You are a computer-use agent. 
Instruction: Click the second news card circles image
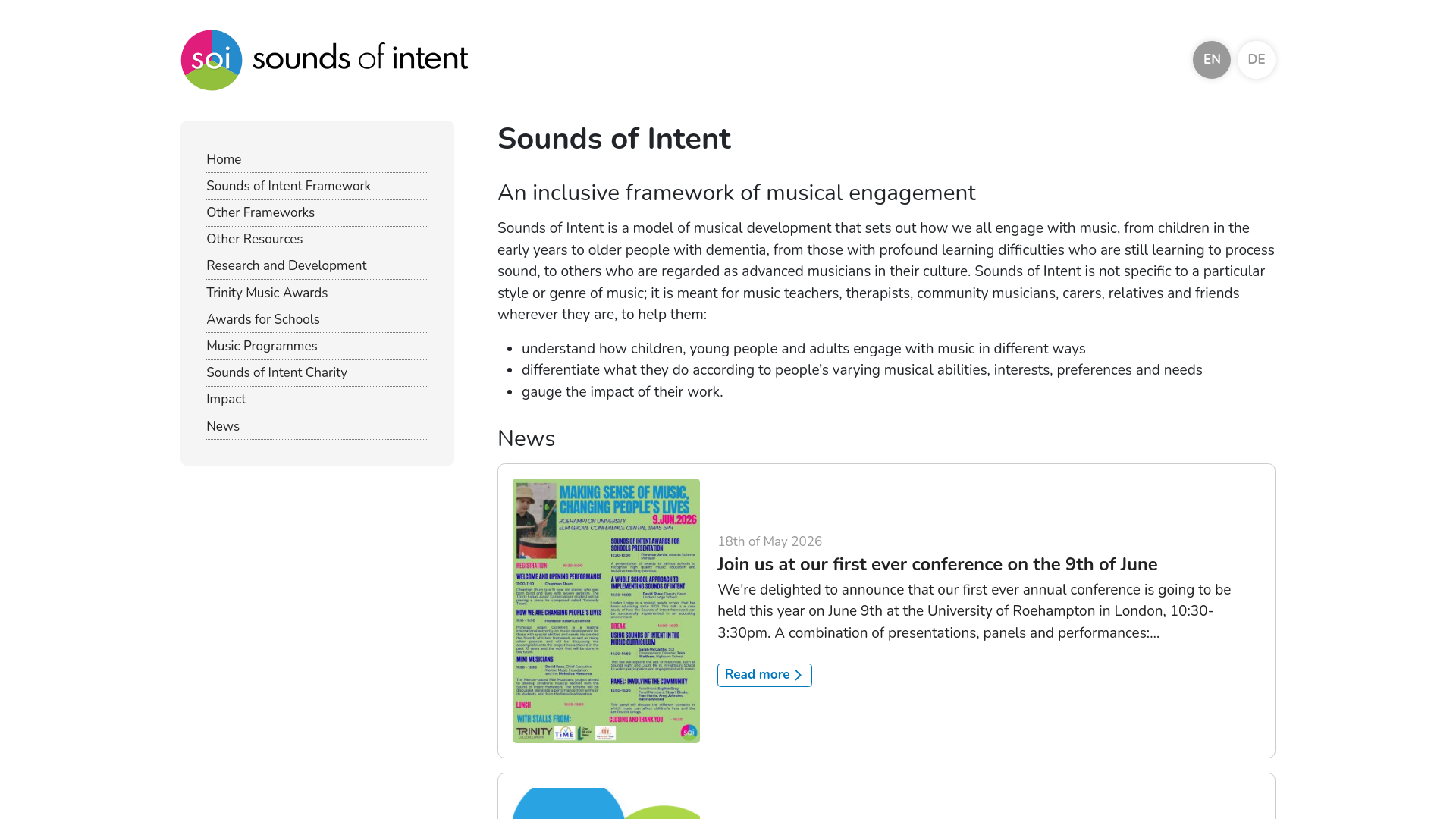pos(606,803)
